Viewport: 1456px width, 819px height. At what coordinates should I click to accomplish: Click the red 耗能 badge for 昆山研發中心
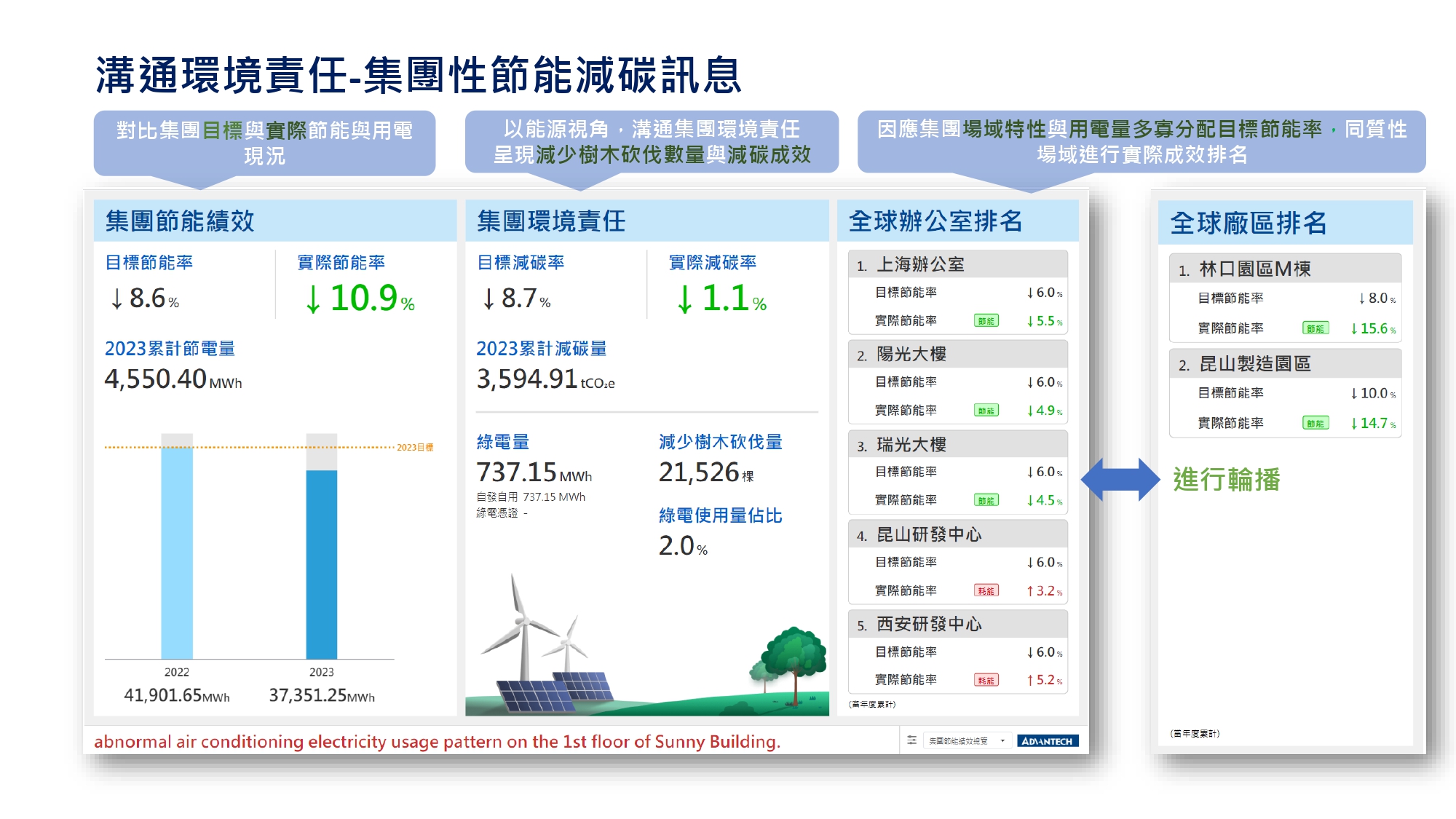pos(986,591)
